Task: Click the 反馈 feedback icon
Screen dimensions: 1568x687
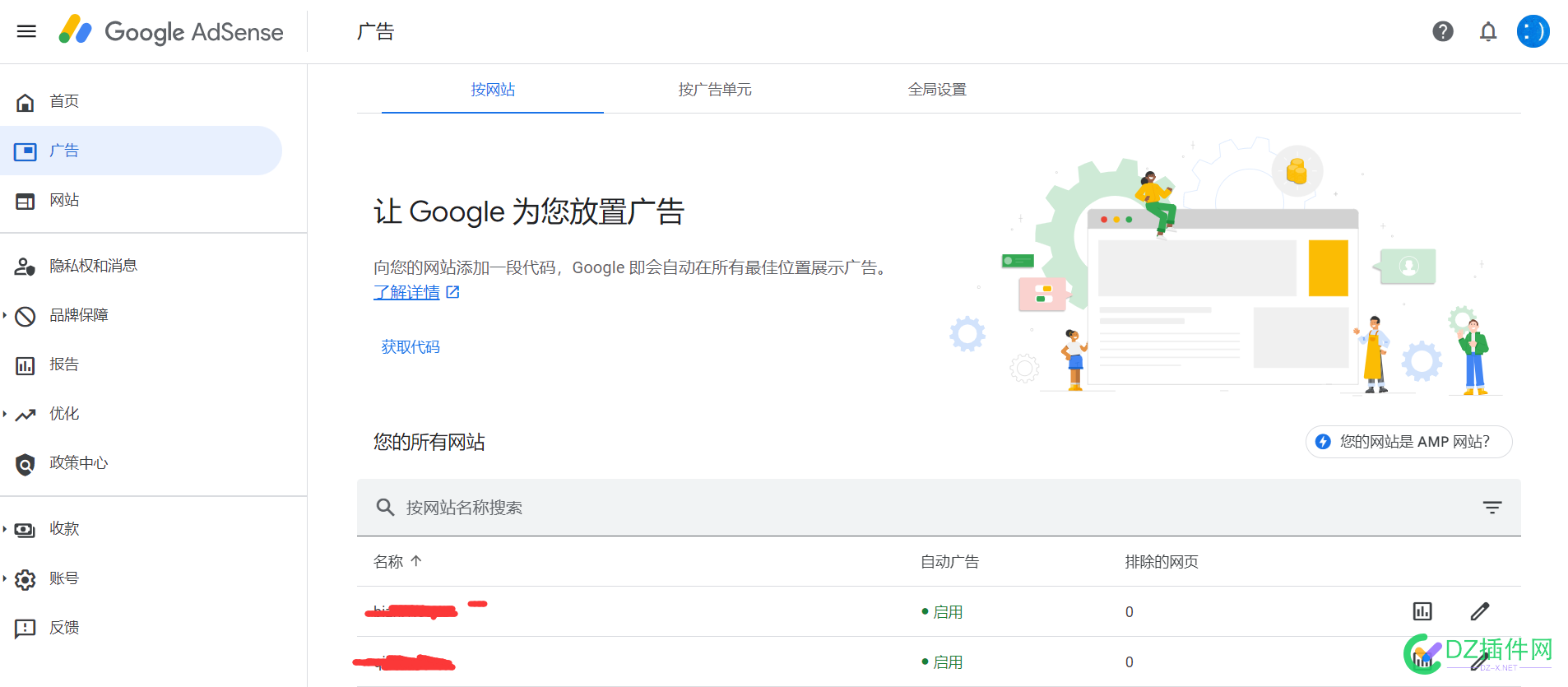Action: pos(26,629)
